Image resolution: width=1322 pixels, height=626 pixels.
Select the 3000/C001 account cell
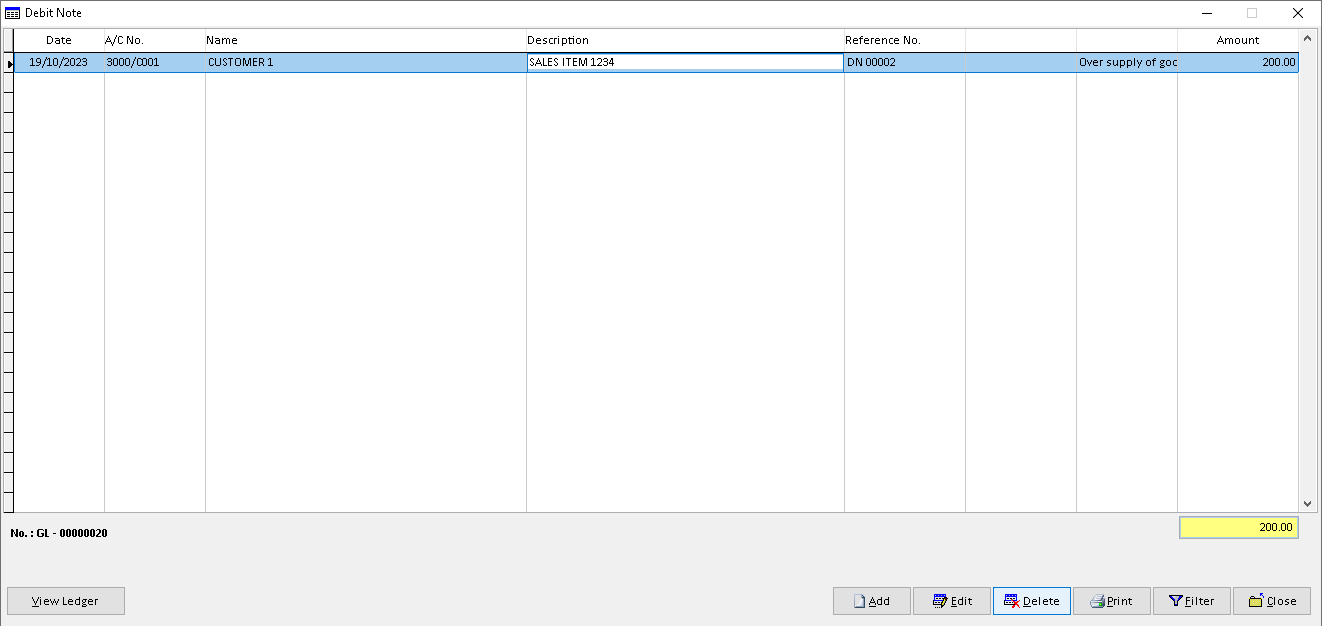coord(154,62)
